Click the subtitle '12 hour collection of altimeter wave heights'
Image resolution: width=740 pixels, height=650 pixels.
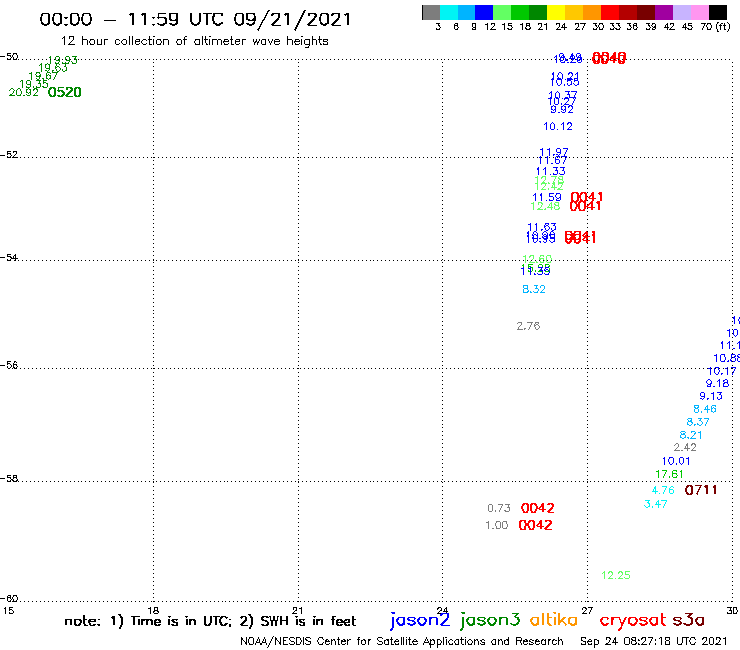coord(194,41)
